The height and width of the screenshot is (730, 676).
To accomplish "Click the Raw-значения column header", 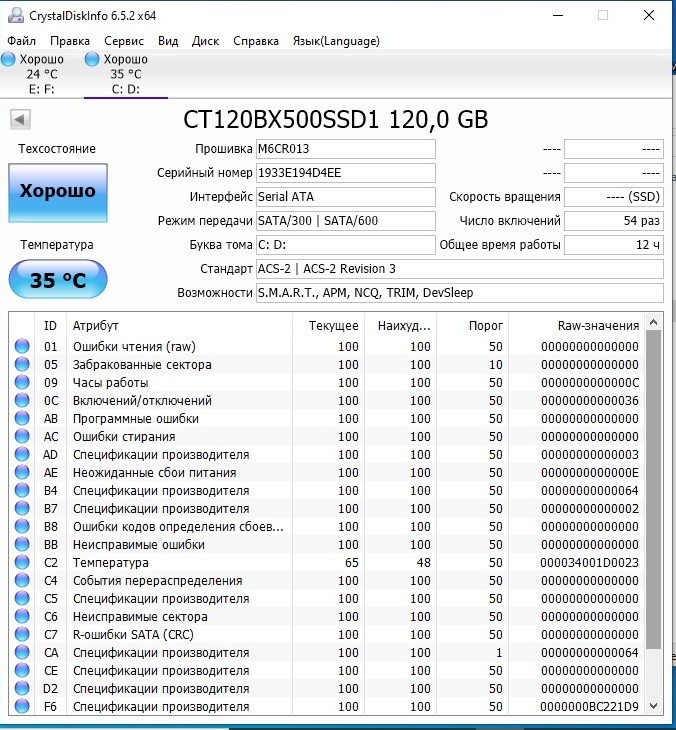I will tap(577, 325).
